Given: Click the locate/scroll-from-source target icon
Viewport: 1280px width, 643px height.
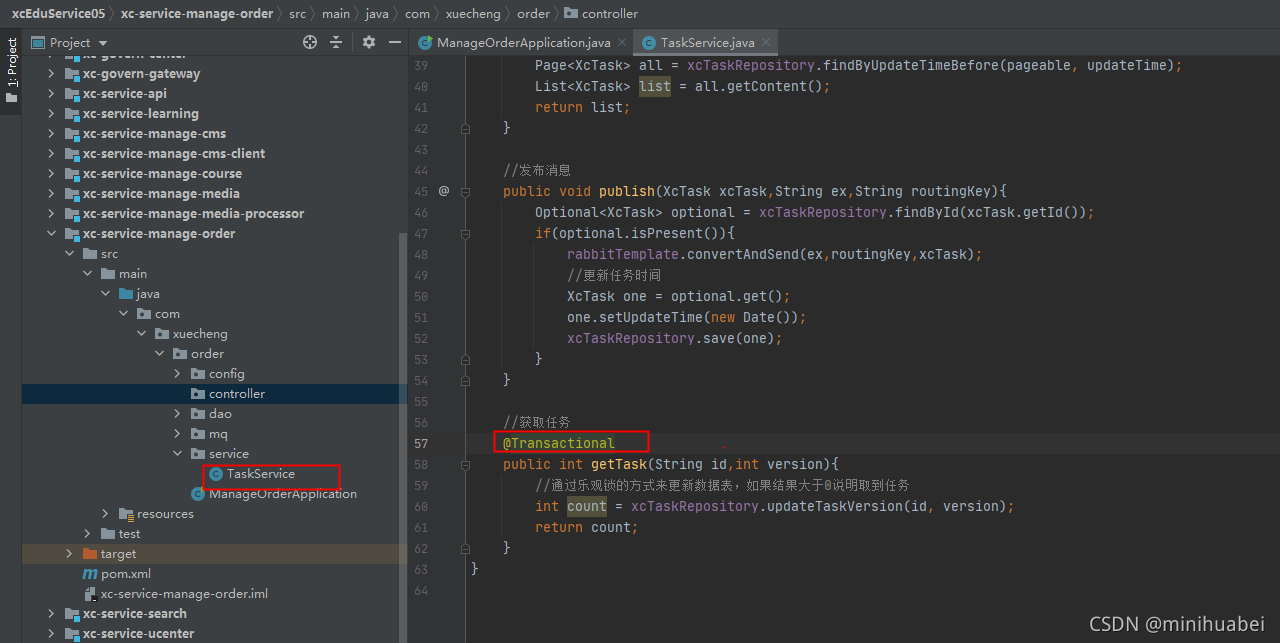Looking at the screenshot, I should point(310,42).
